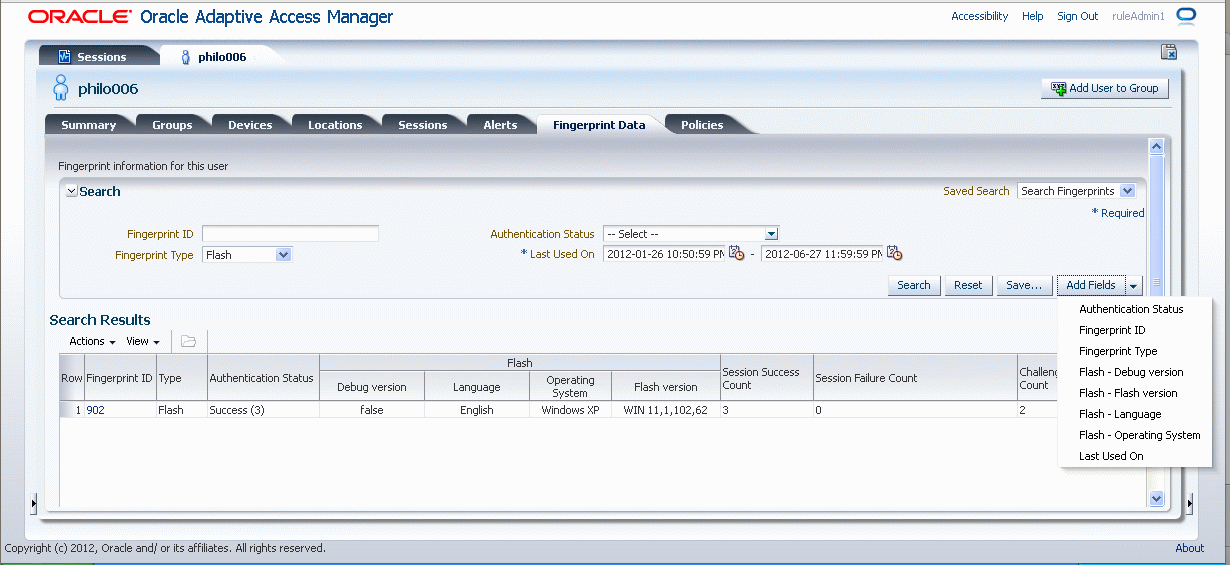
Task: Click the Session Failure Count column header
Action: coord(915,378)
